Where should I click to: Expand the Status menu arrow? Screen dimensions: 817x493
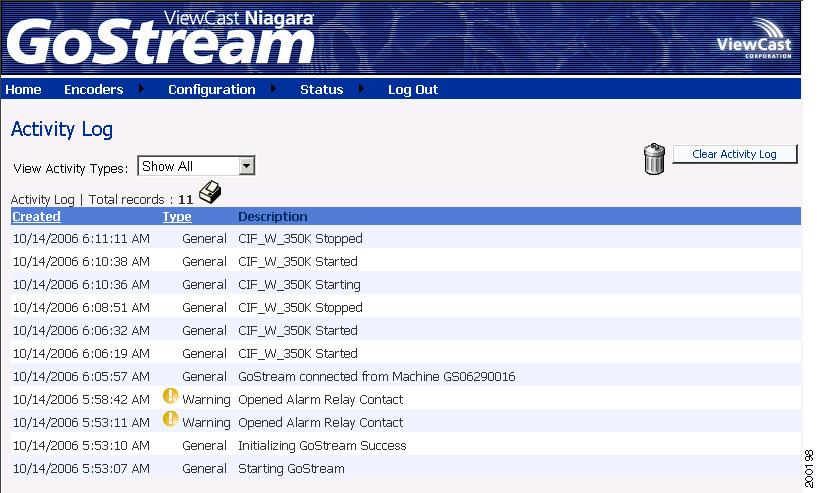coord(361,89)
